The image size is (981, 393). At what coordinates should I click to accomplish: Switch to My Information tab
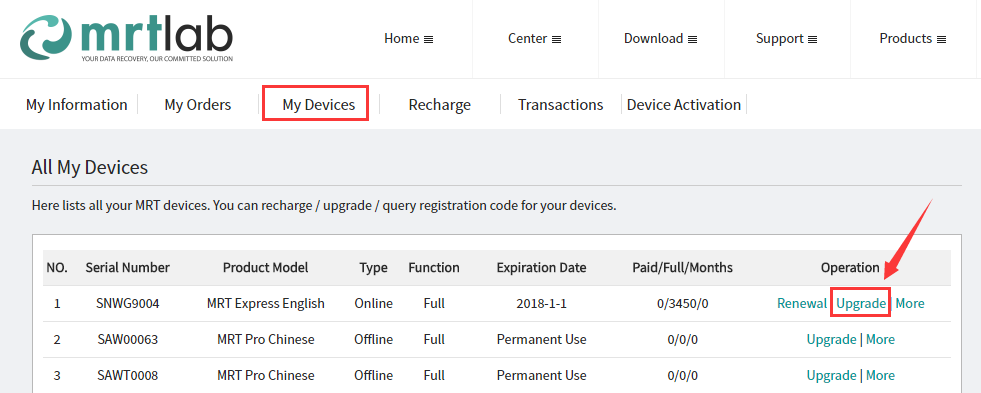tap(76, 105)
